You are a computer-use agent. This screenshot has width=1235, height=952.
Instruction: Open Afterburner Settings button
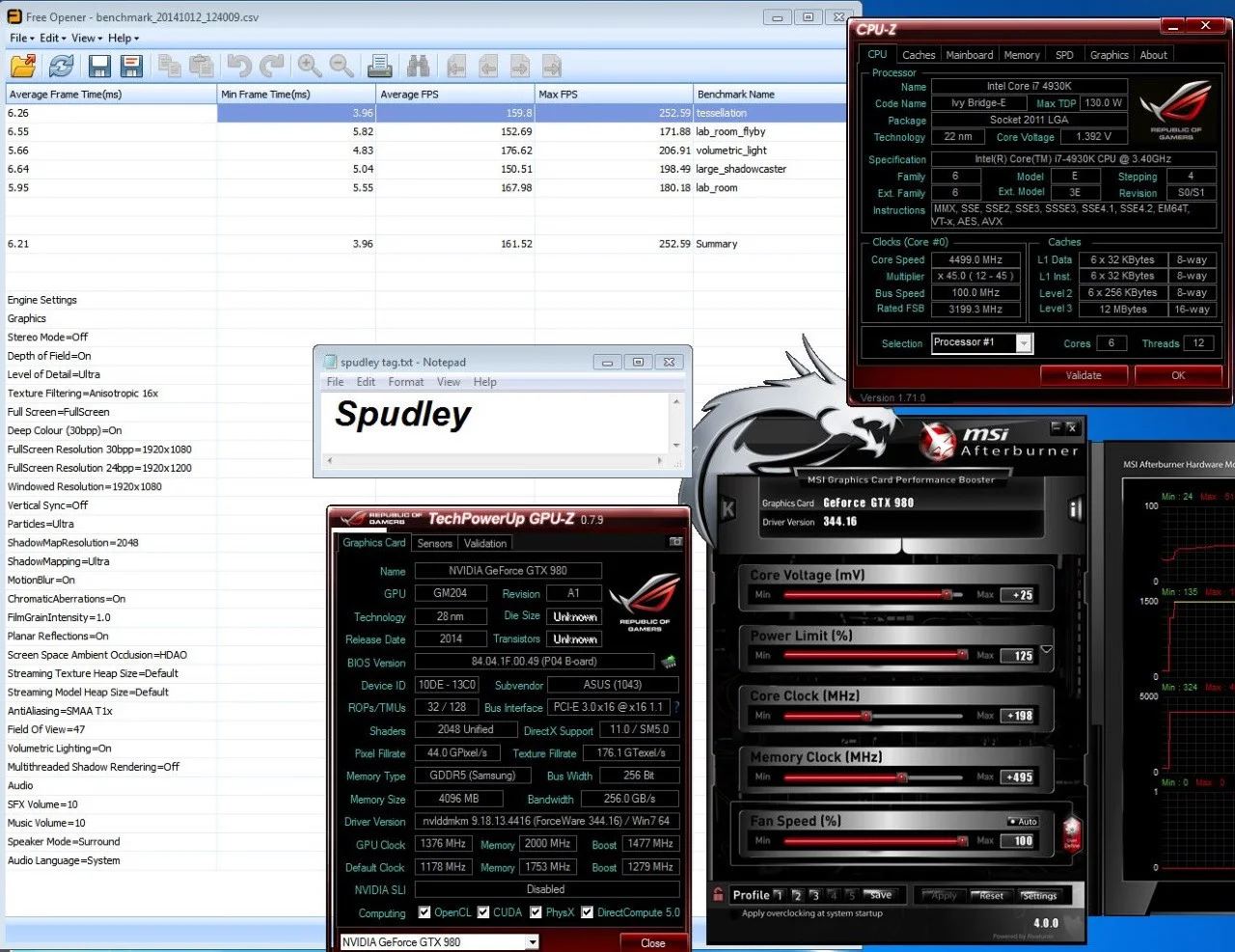pyautogui.click(x=1040, y=895)
